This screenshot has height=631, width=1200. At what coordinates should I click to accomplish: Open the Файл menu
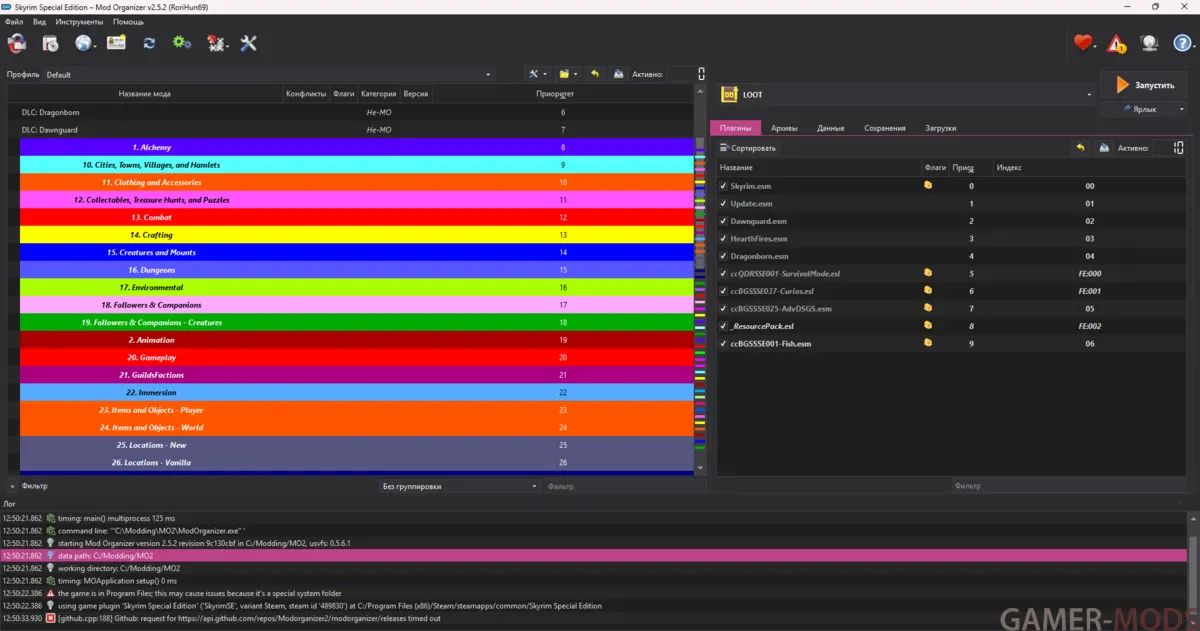point(14,21)
